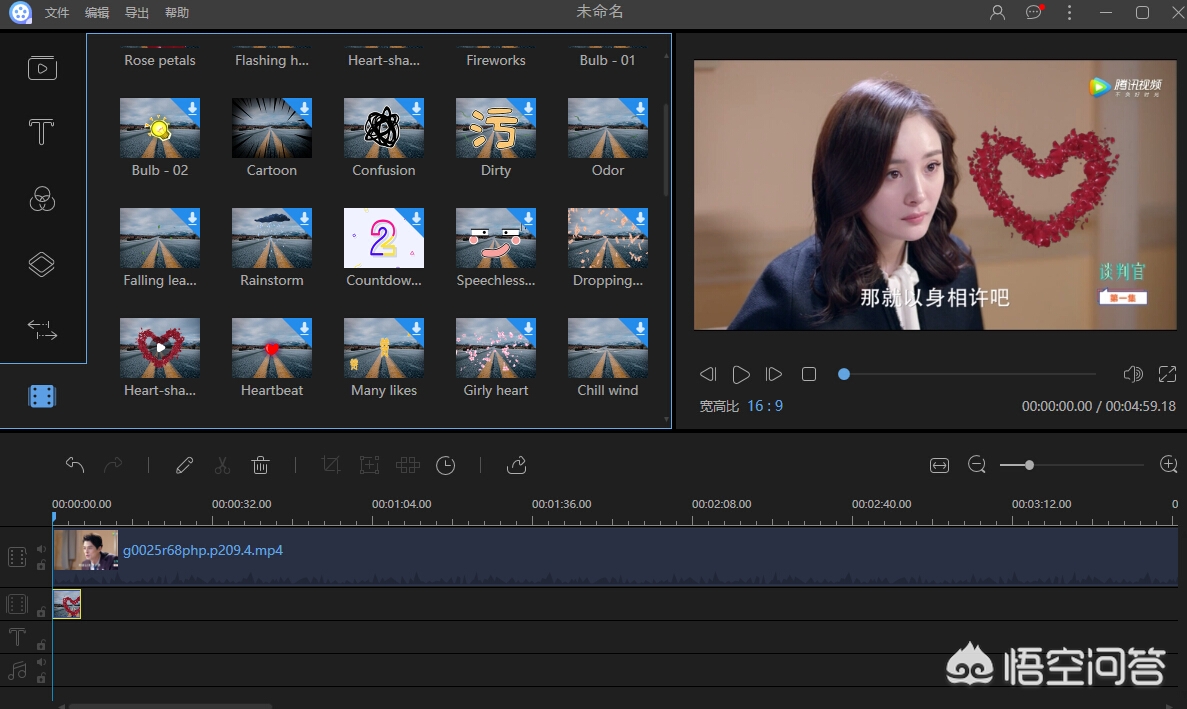This screenshot has width=1187, height=709.
Task: Open the feedback chat bubble icon
Action: pyautogui.click(x=1034, y=12)
